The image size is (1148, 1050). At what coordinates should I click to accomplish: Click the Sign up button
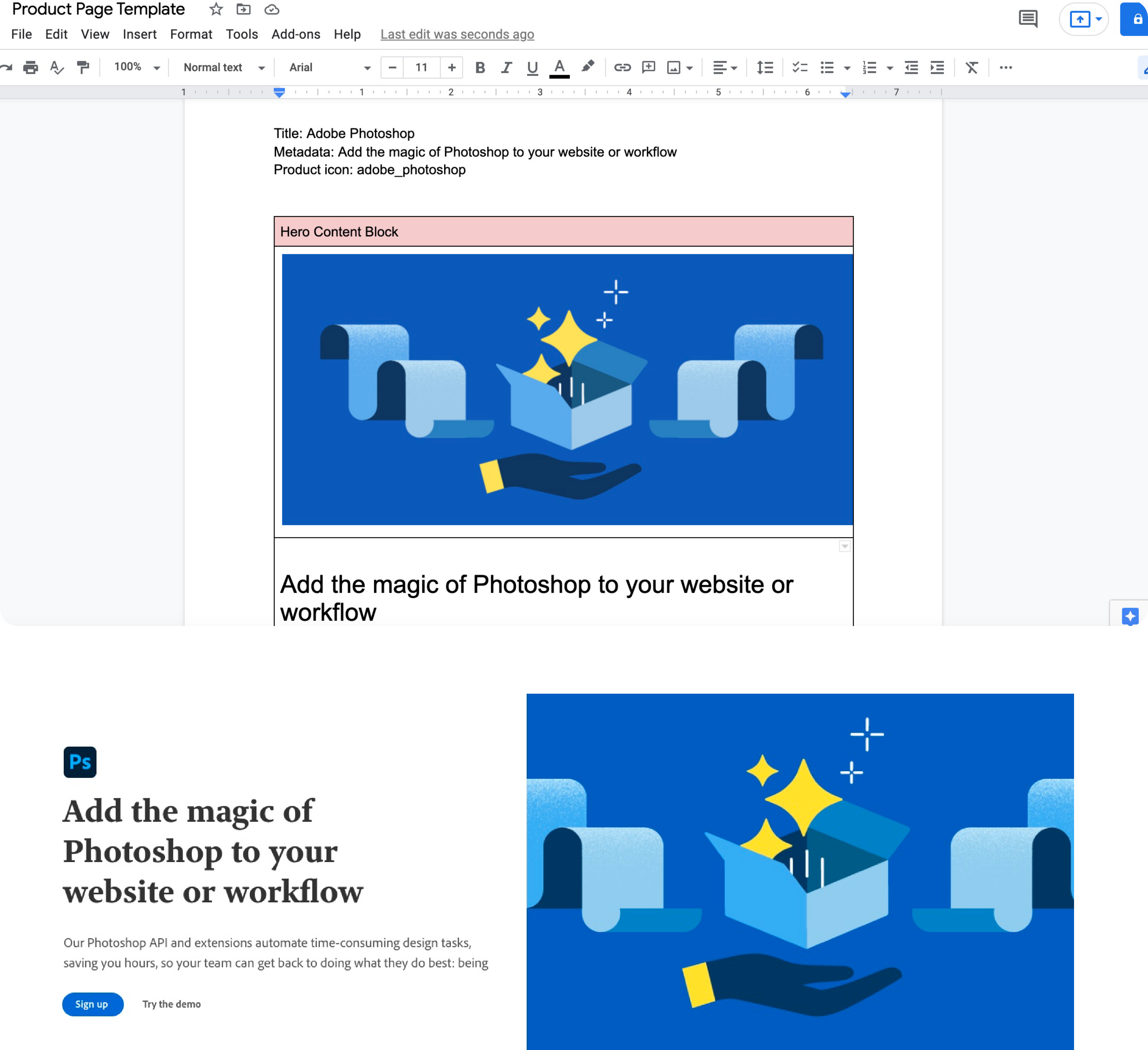[92, 1004]
